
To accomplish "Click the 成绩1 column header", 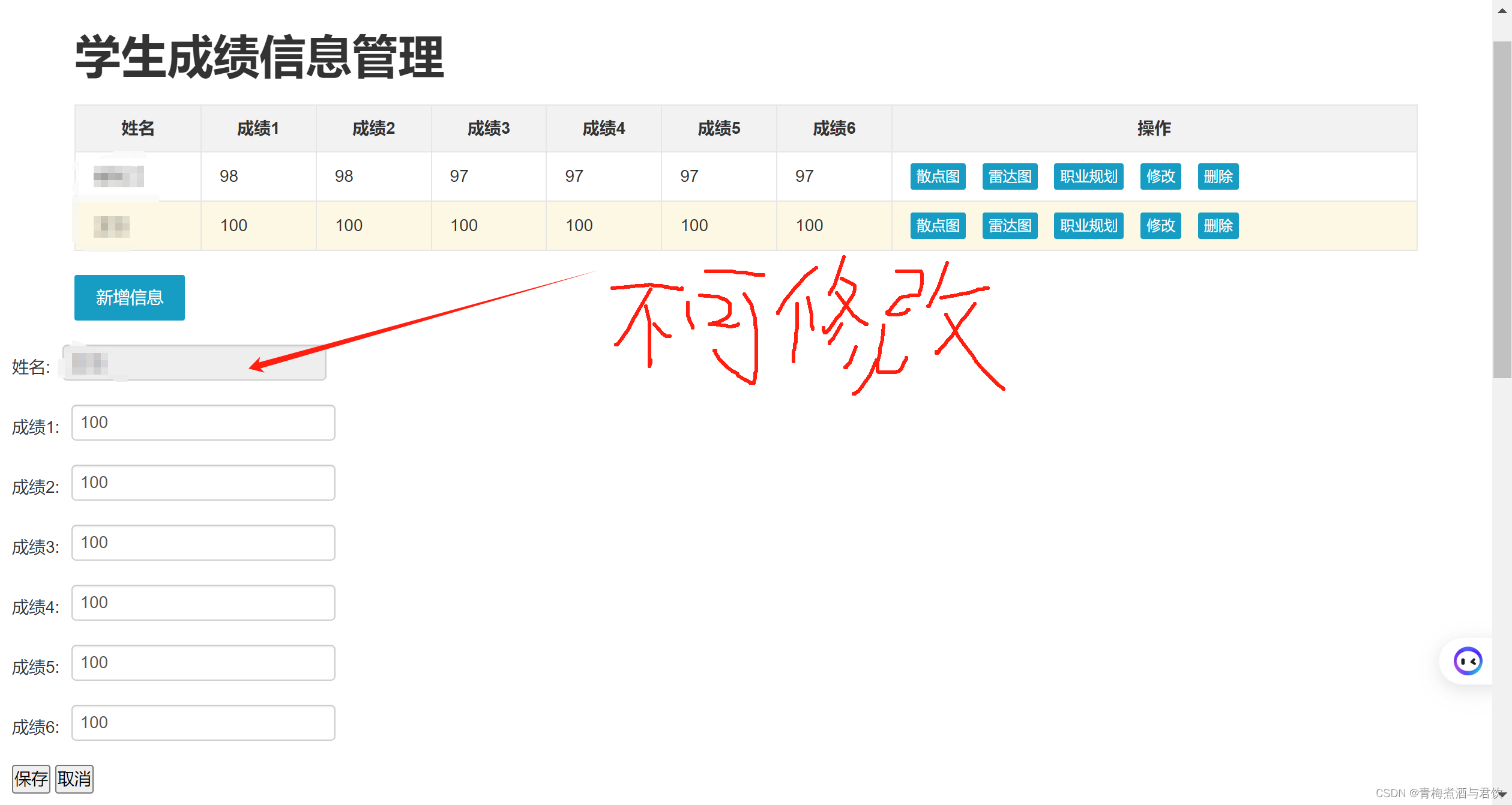I will click(x=258, y=128).
